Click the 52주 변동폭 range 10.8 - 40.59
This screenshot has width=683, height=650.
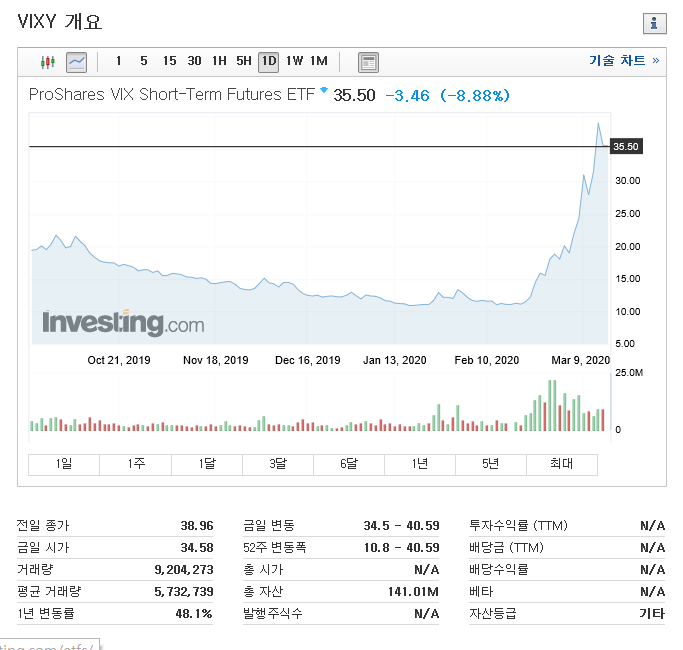click(x=402, y=548)
